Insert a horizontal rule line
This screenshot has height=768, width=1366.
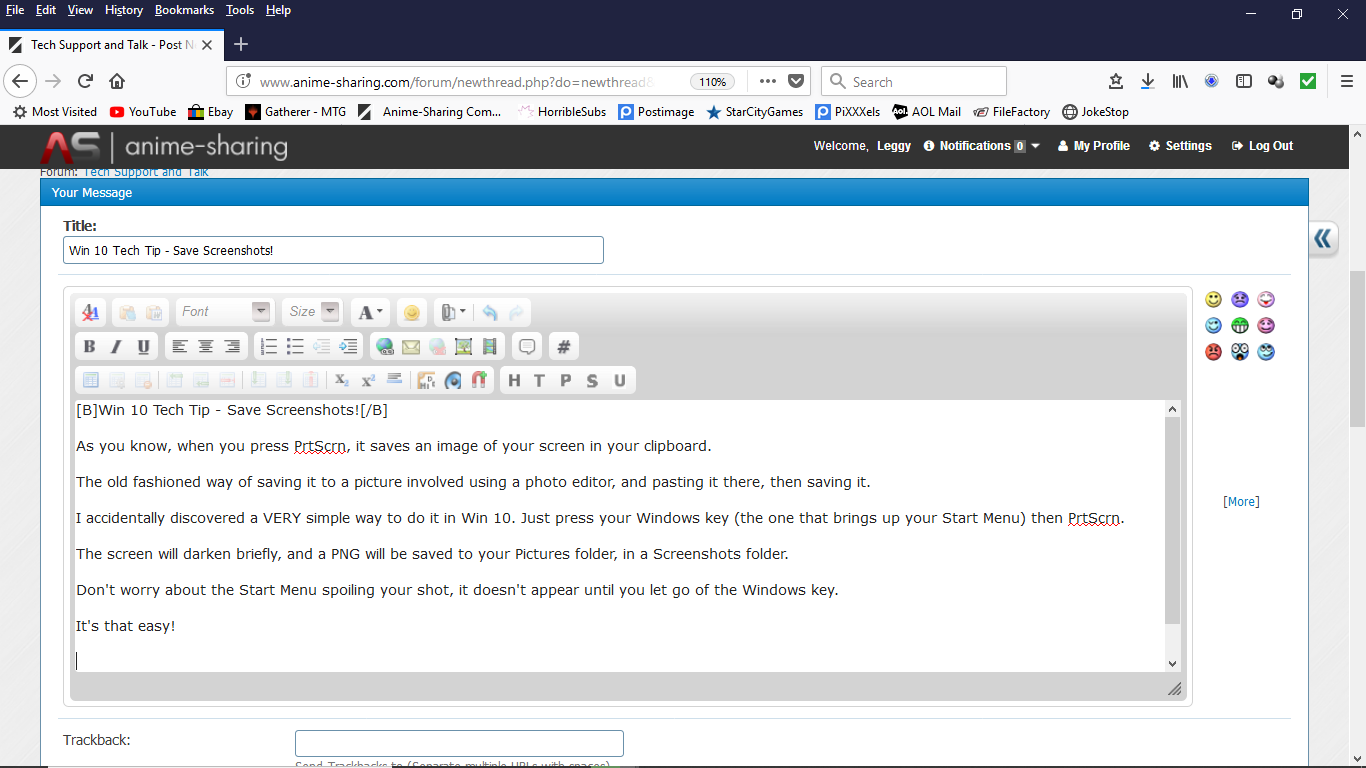pyautogui.click(x=394, y=380)
